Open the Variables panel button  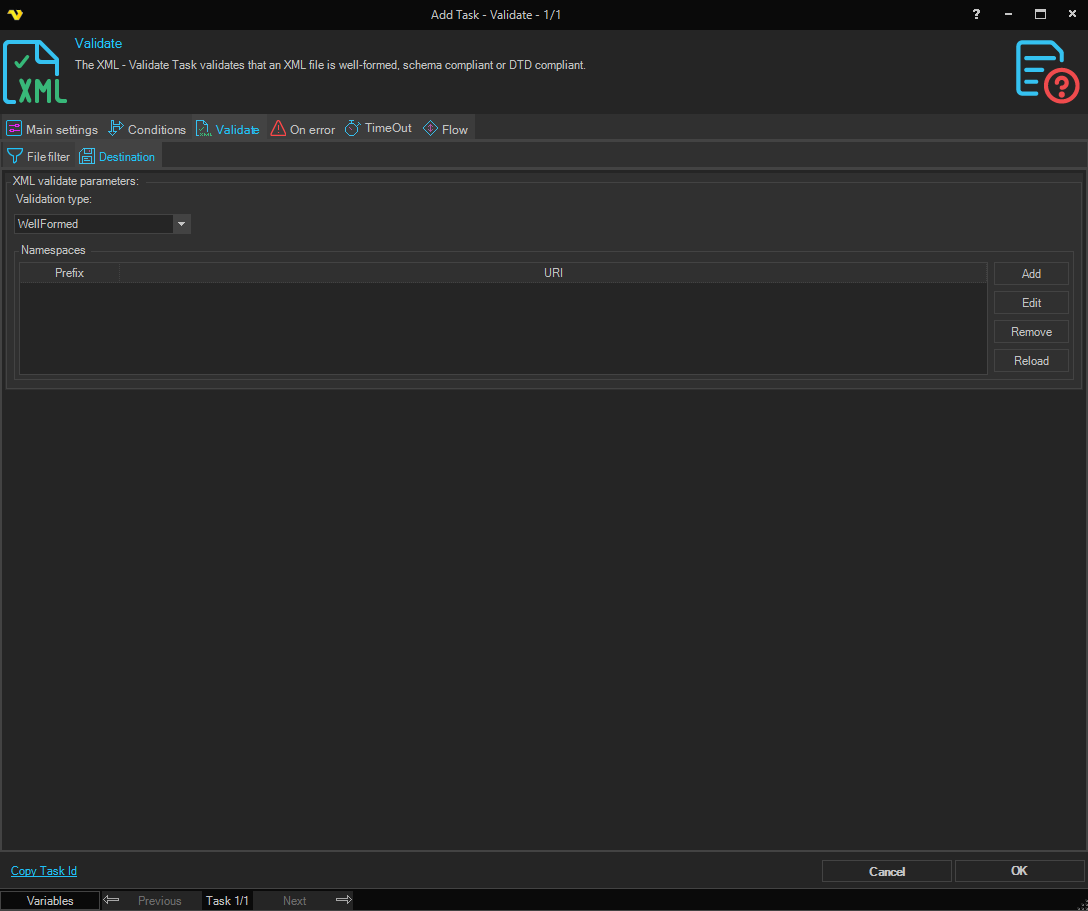[50, 901]
